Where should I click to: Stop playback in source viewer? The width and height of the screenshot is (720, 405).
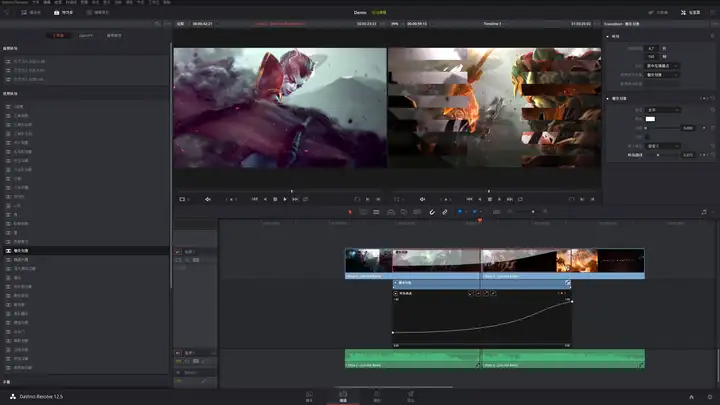point(275,199)
